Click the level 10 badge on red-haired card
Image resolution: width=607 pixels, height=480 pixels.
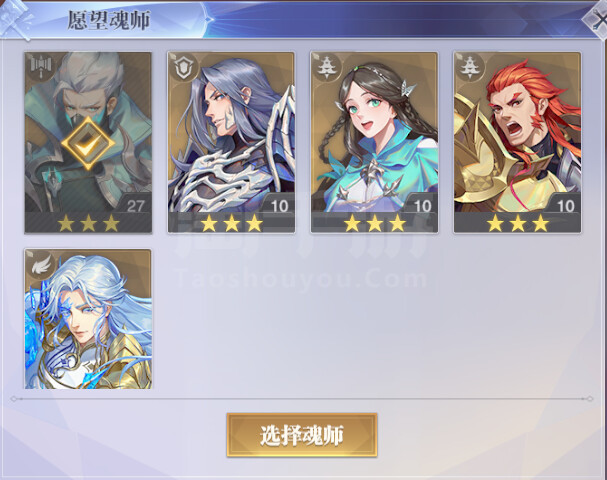click(565, 206)
